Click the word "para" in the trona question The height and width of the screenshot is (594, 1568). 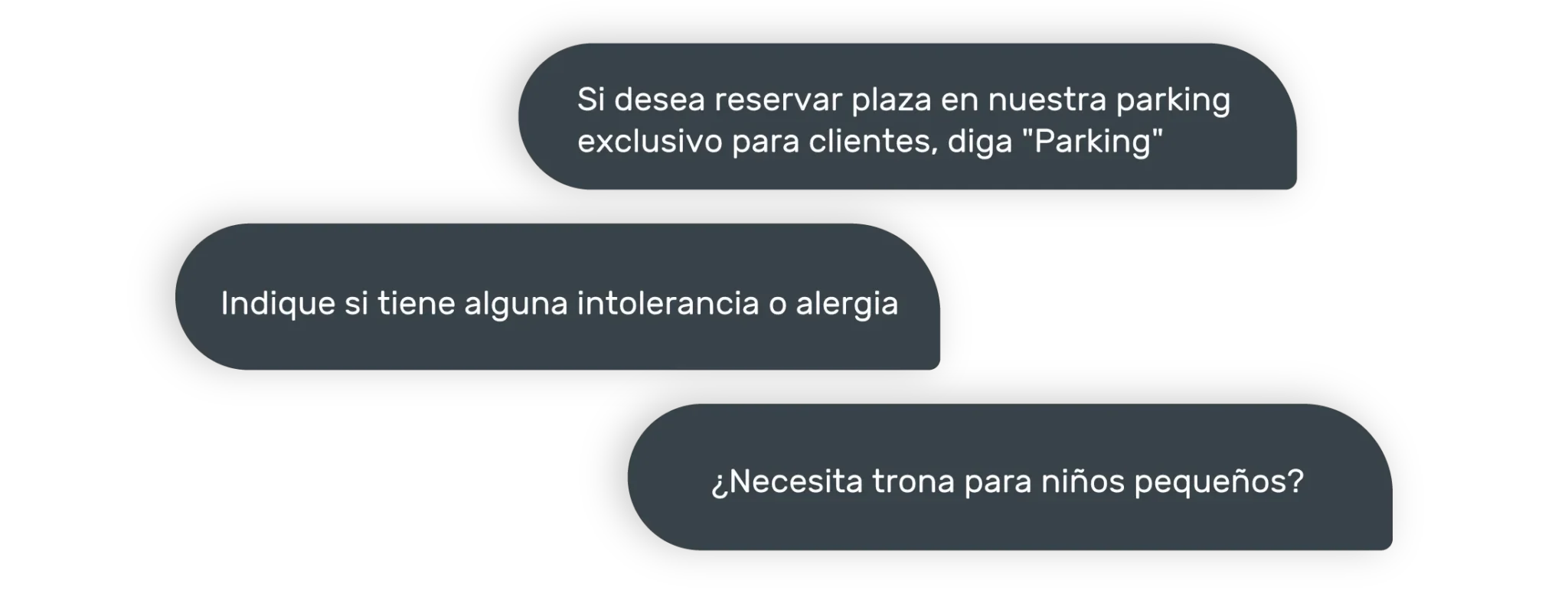tap(998, 483)
